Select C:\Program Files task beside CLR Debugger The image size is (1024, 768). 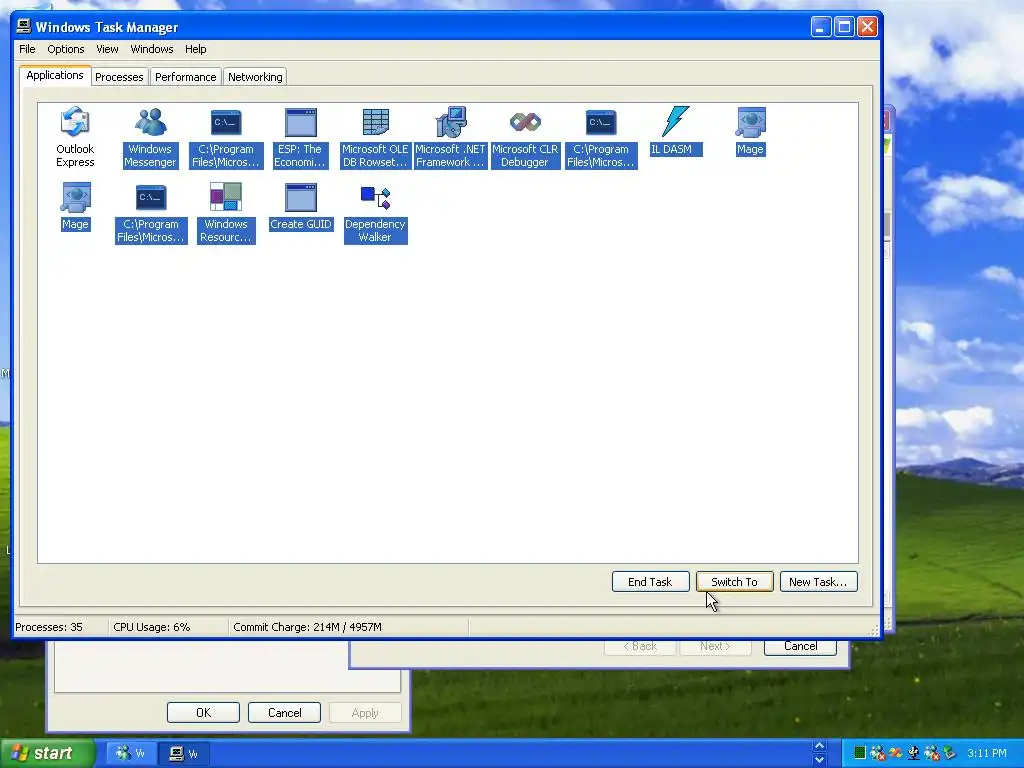point(601,138)
